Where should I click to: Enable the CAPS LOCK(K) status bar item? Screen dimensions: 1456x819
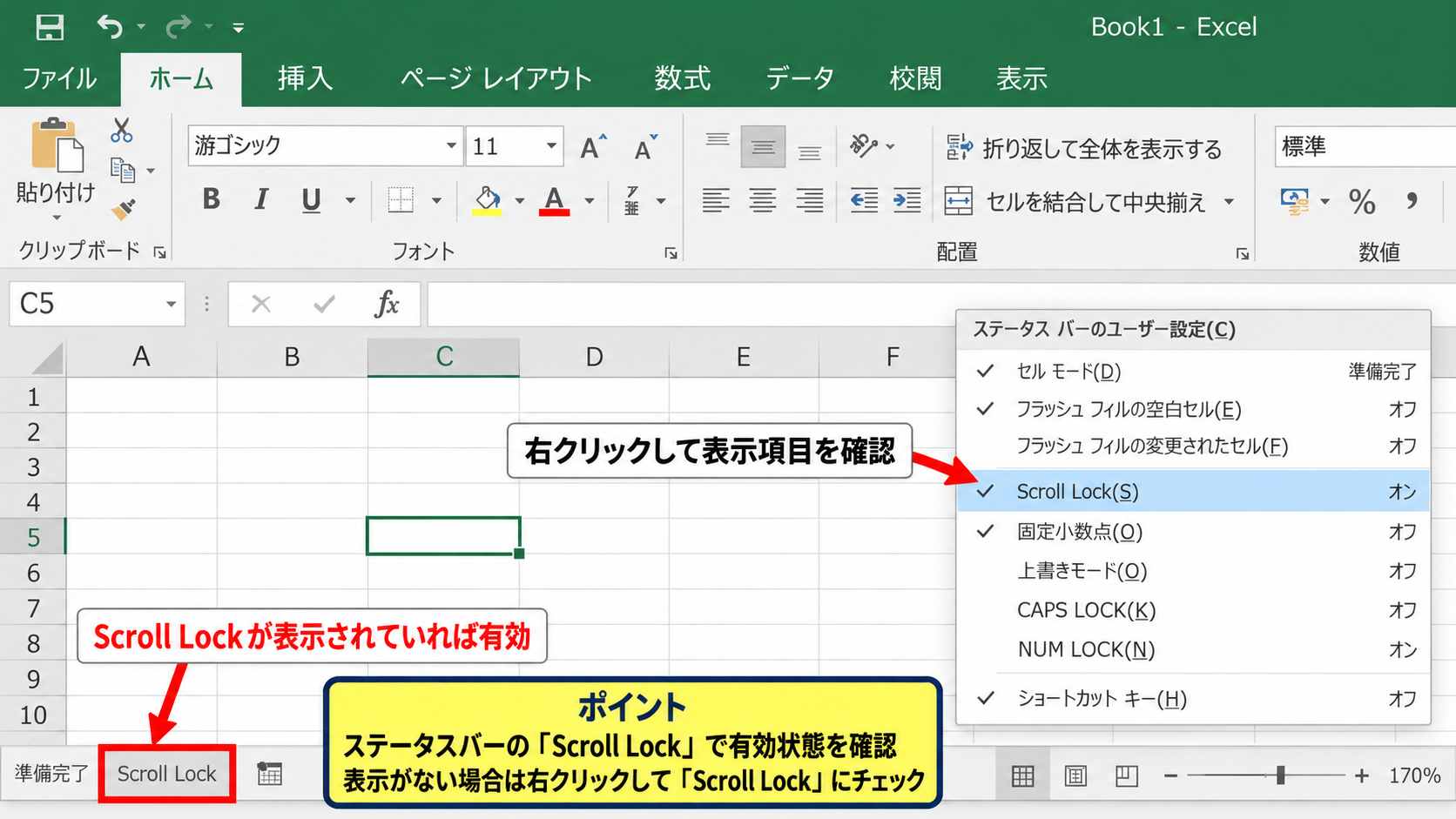(x=1193, y=610)
